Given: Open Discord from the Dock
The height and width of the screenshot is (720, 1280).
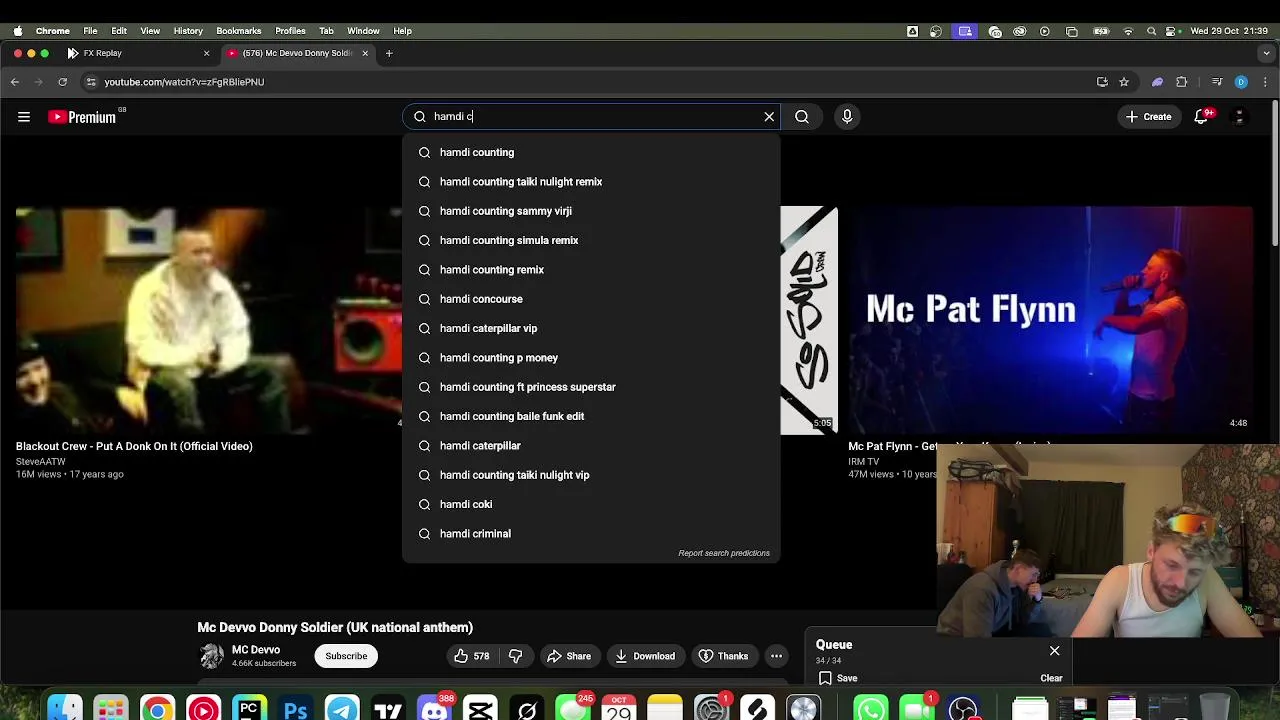Looking at the screenshot, I should 435,709.
